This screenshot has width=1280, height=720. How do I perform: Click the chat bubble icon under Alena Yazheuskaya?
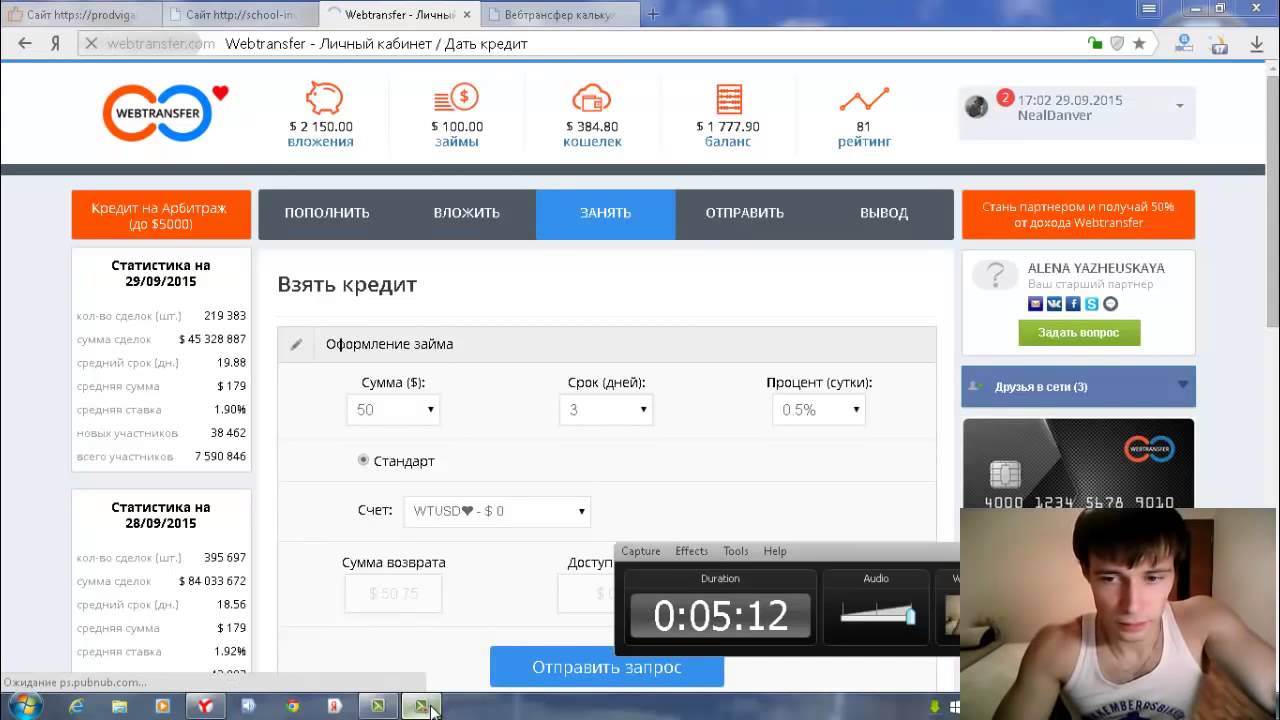pos(1110,304)
